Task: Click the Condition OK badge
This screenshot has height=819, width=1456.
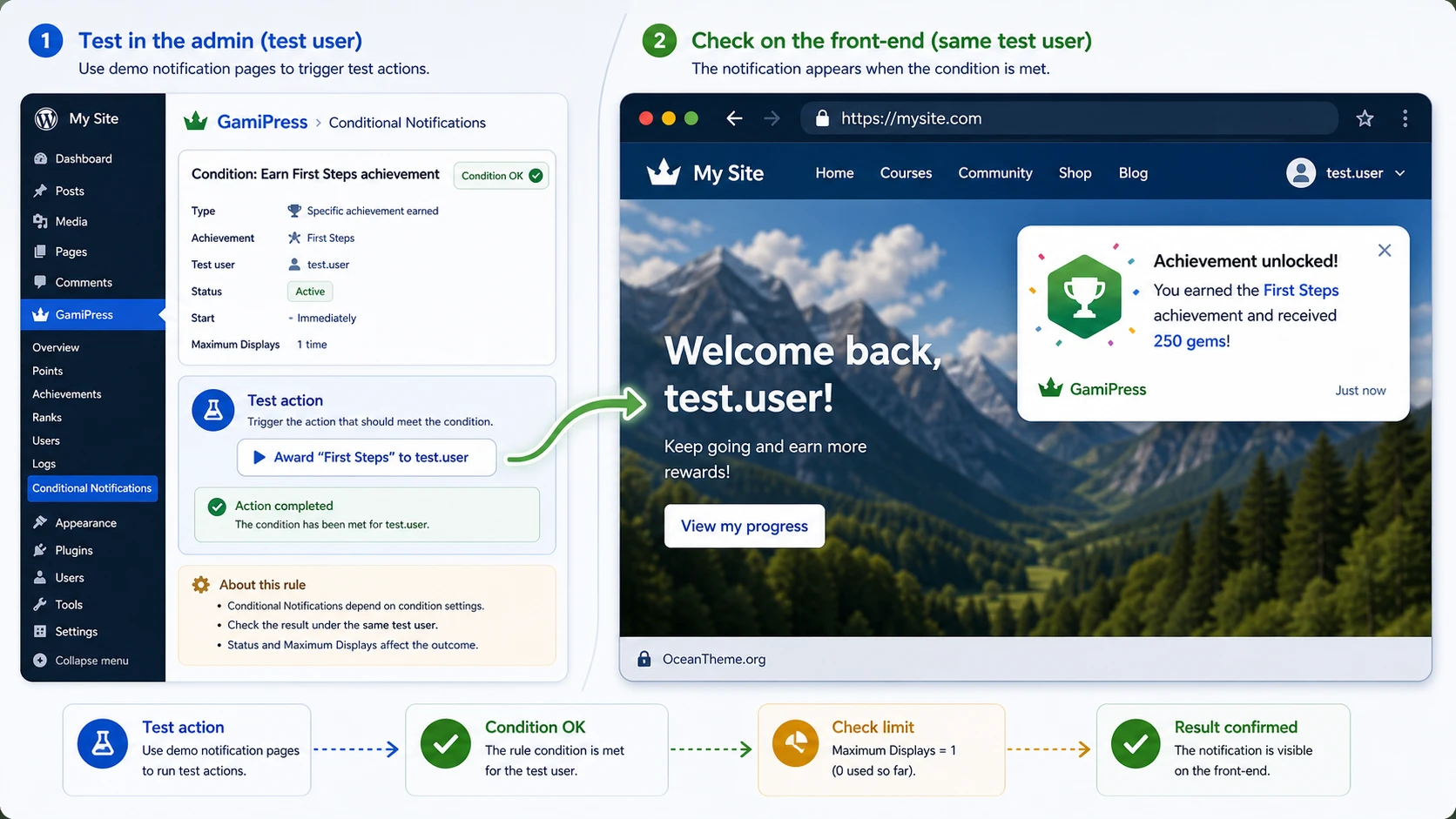Action: 502,176
